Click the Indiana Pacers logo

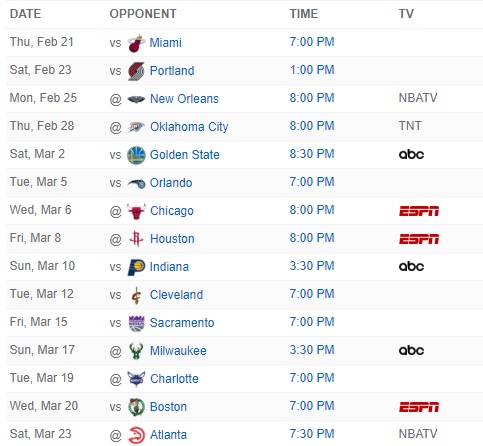coord(136,267)
